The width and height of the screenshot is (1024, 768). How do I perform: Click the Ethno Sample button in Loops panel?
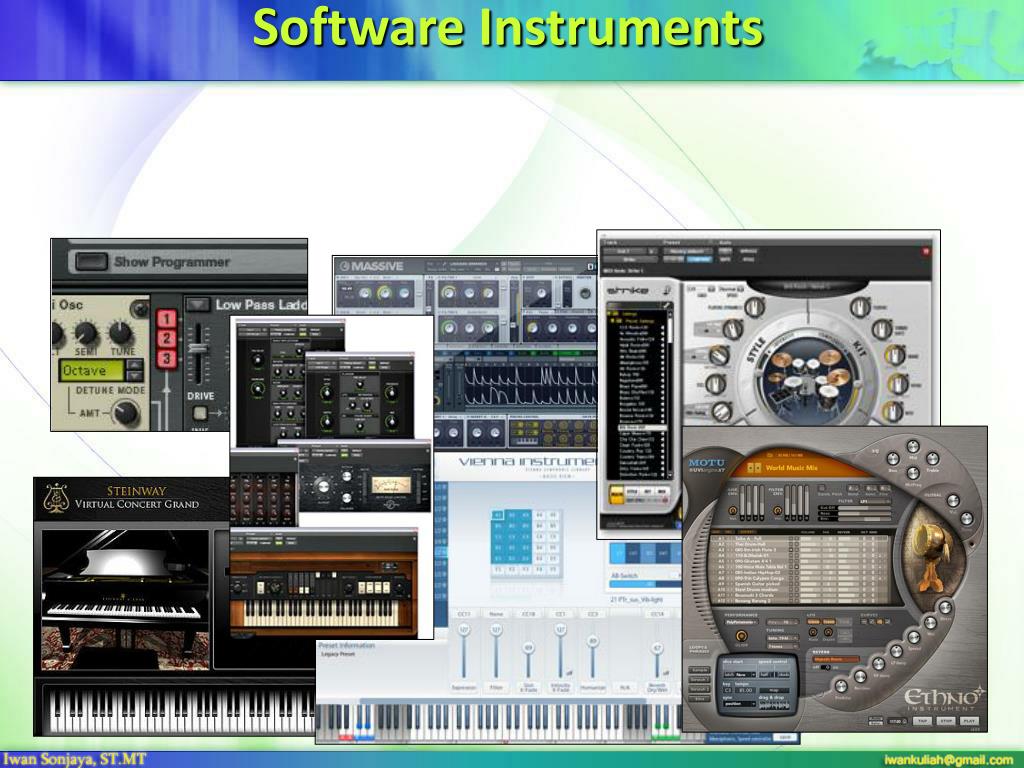699,671
